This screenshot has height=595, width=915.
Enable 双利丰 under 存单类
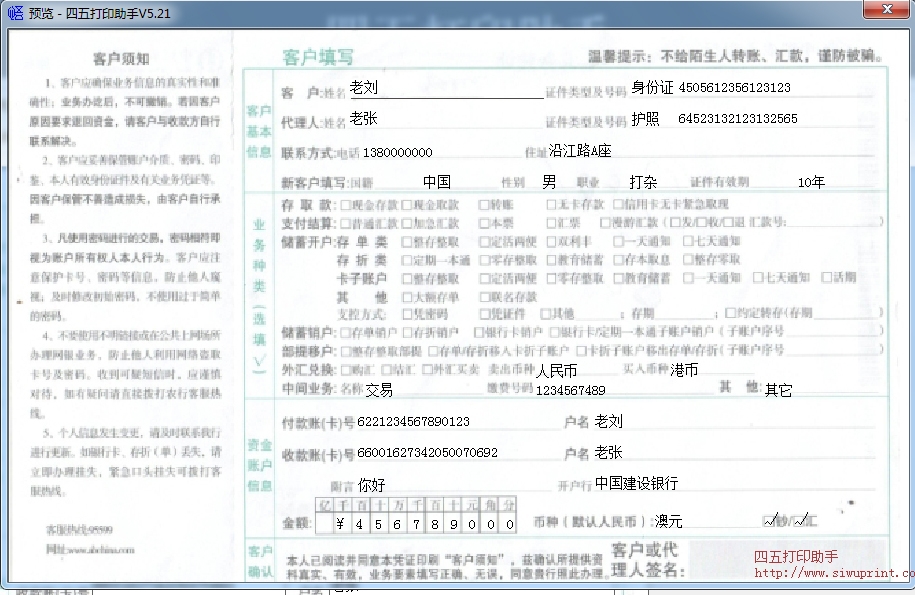coord(552,243)
